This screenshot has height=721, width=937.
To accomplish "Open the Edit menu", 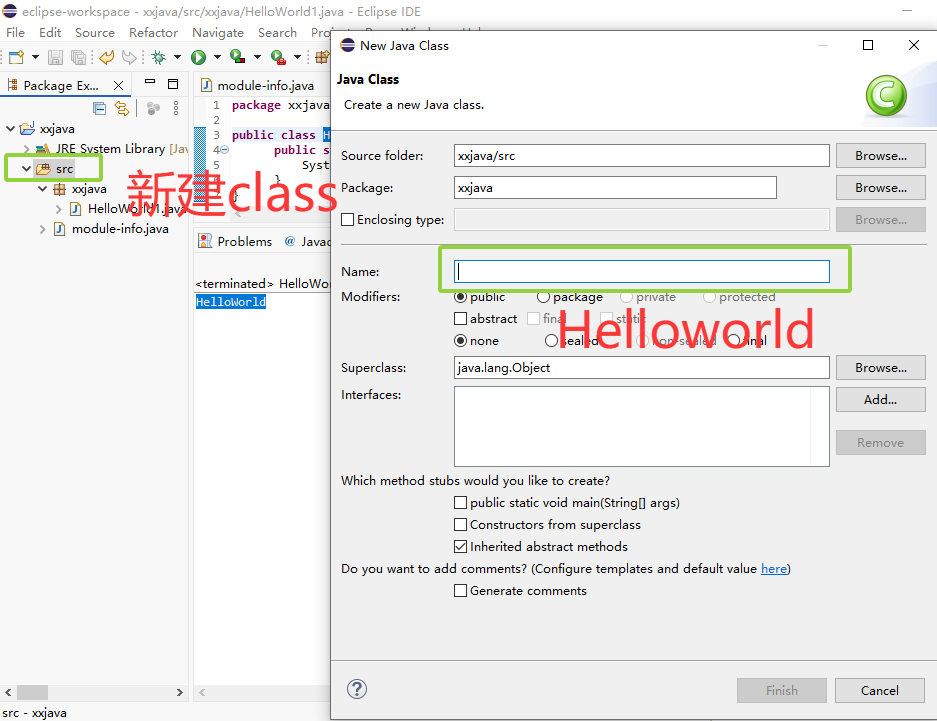I will [50, 32].
